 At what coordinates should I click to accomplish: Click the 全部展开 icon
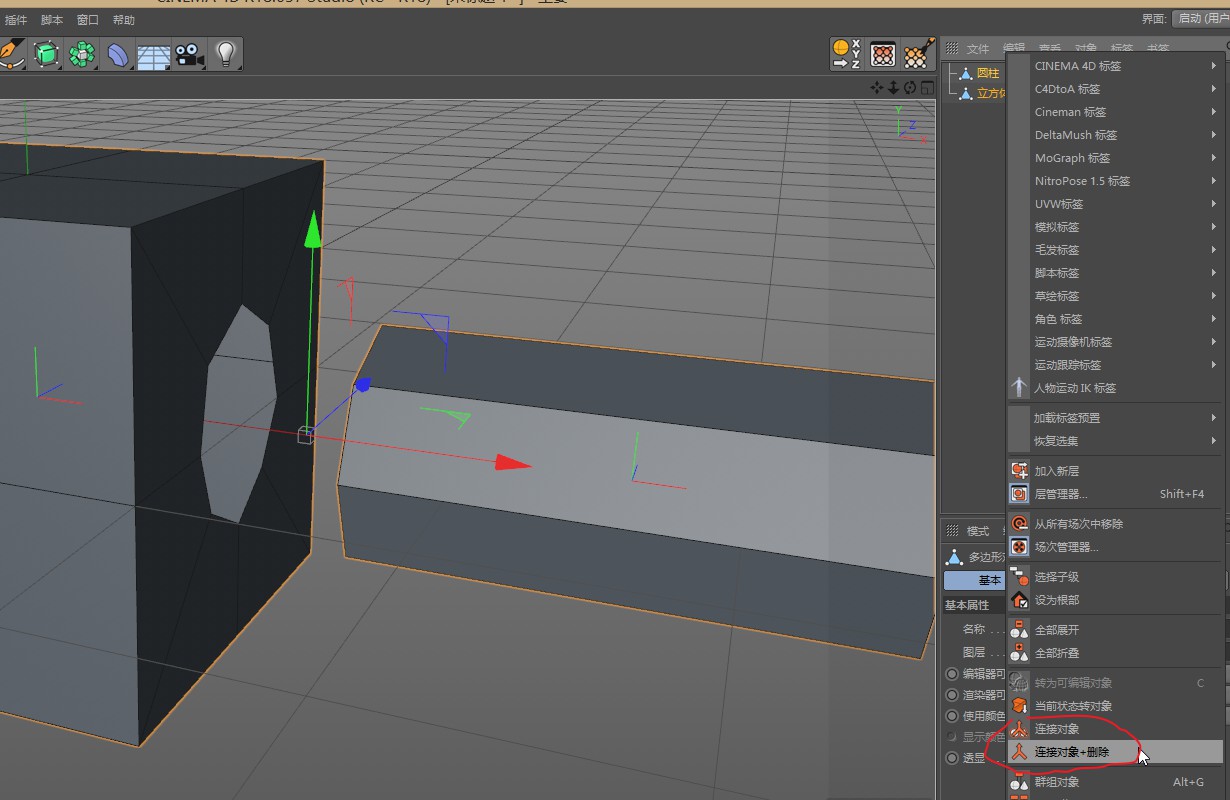[1019, 629]
